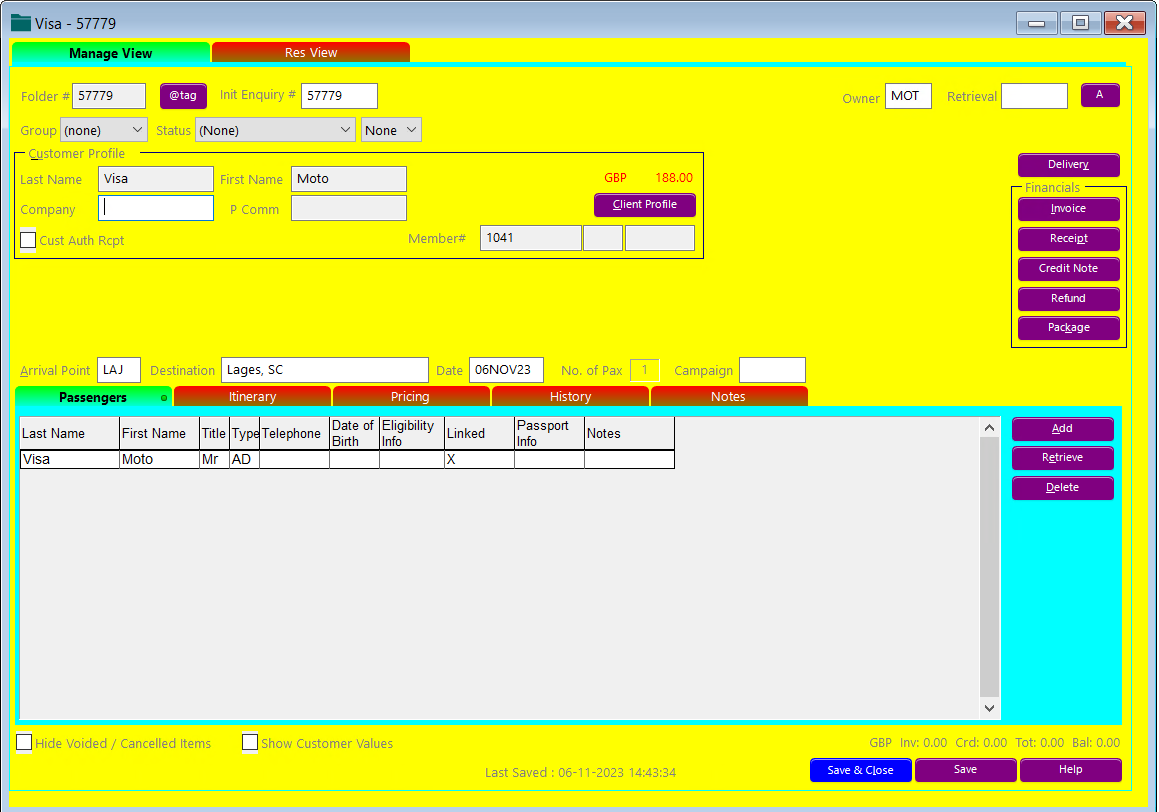
Task: Click the Retrieve passenger button
Action: [1063, 458]
